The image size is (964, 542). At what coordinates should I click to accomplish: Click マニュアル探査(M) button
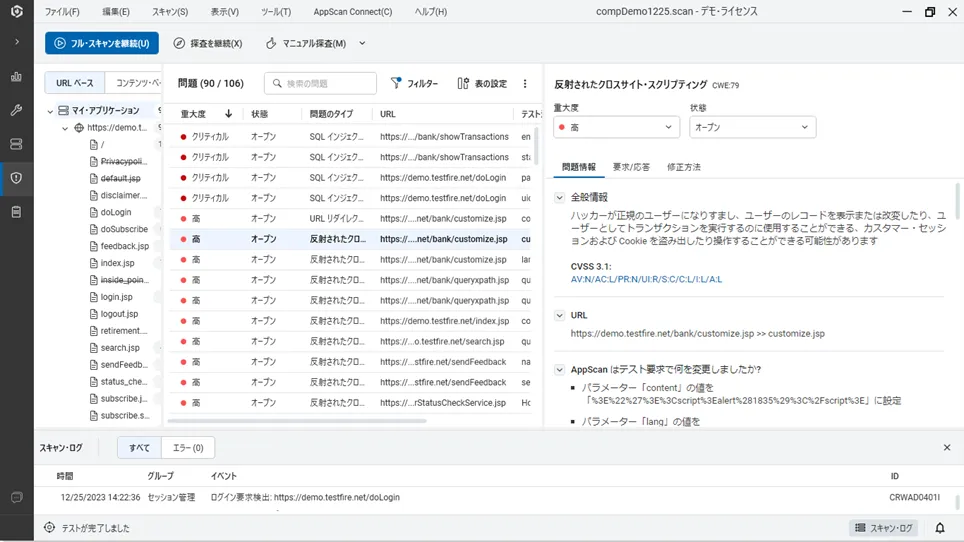click(x=306, y=43)
